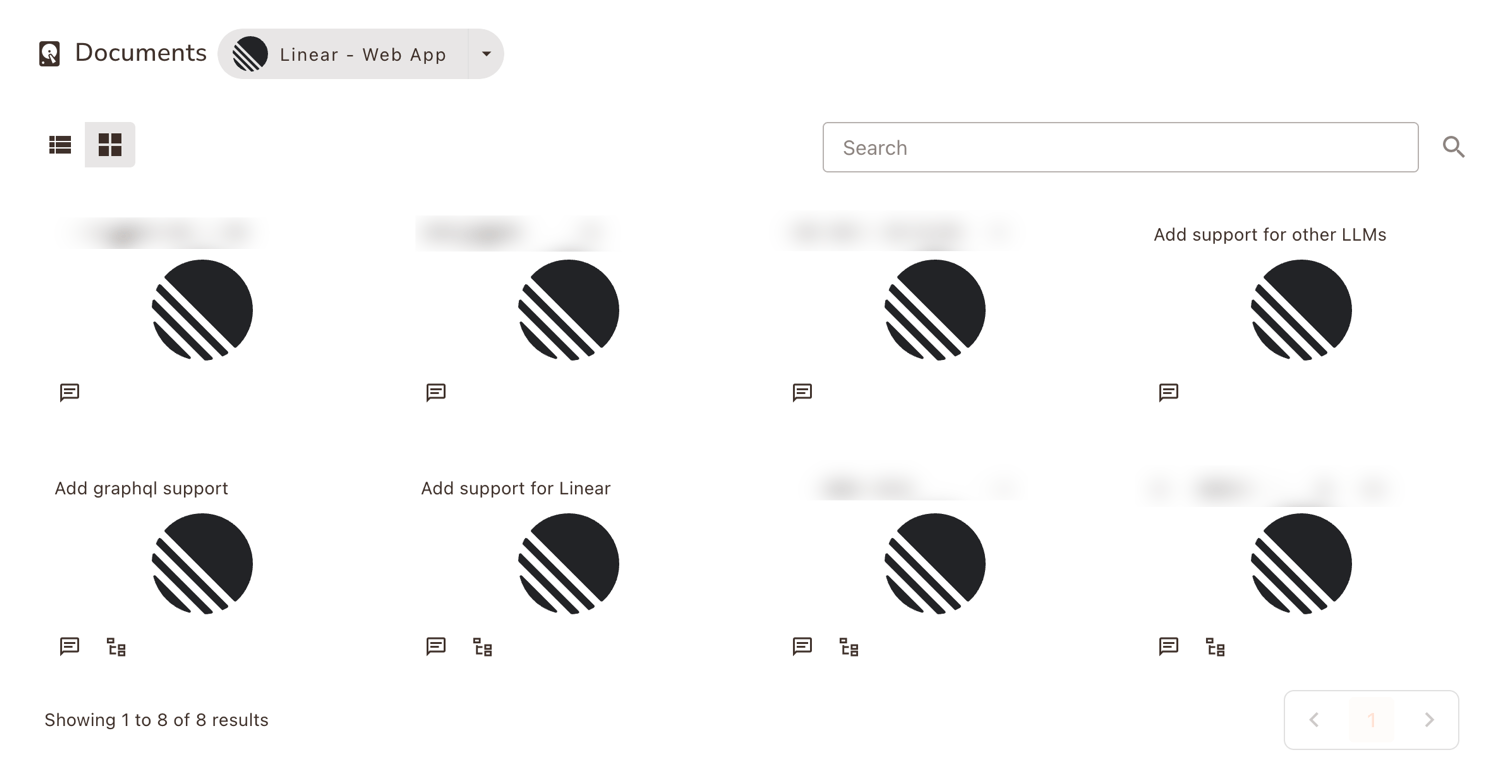Open the Add support for Linear document
Image resolution: width=1500 pixels, height=783 pixels.
[x=515, y=488]
